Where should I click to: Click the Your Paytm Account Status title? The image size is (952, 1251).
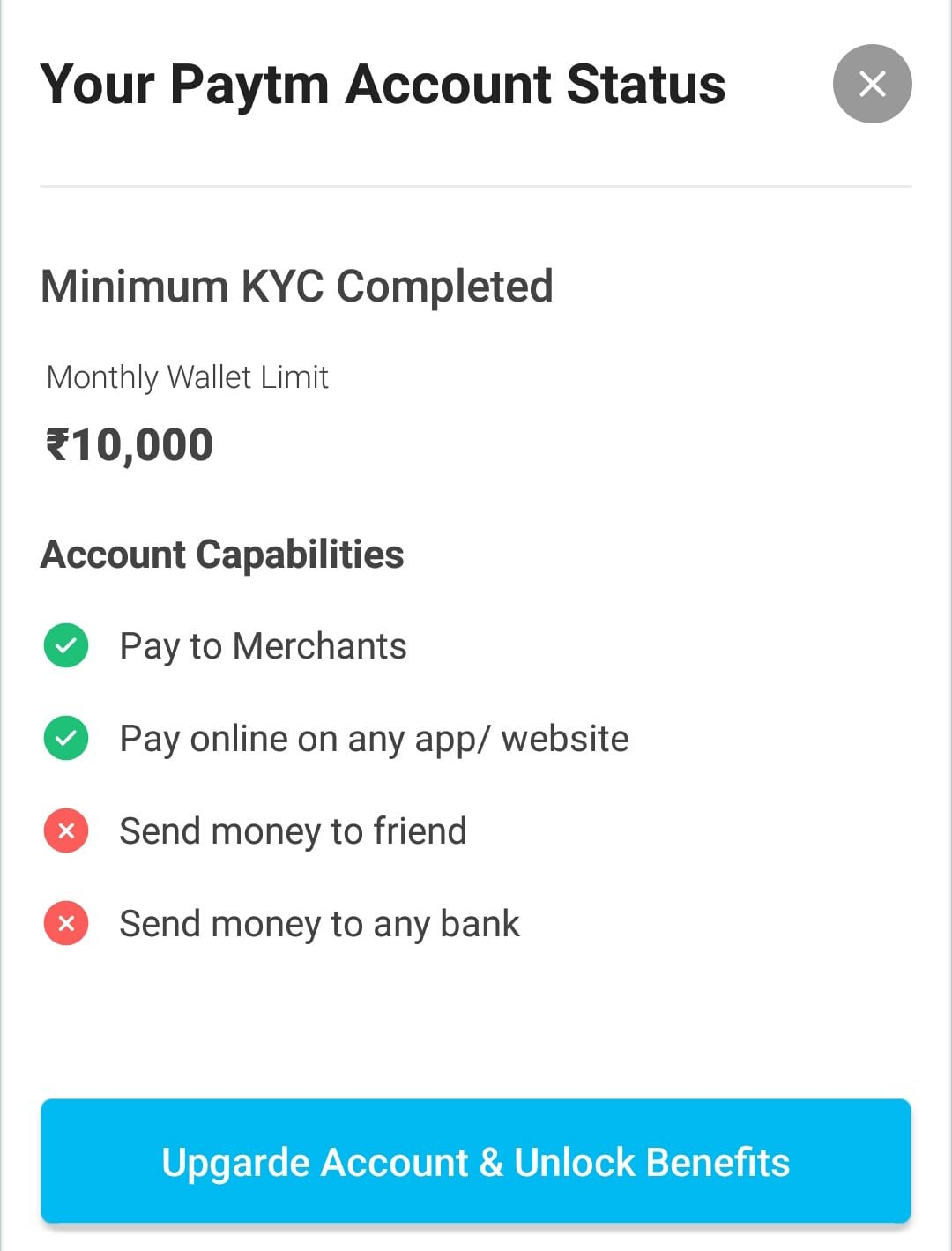pyautogui.click(x=383, y=85)
